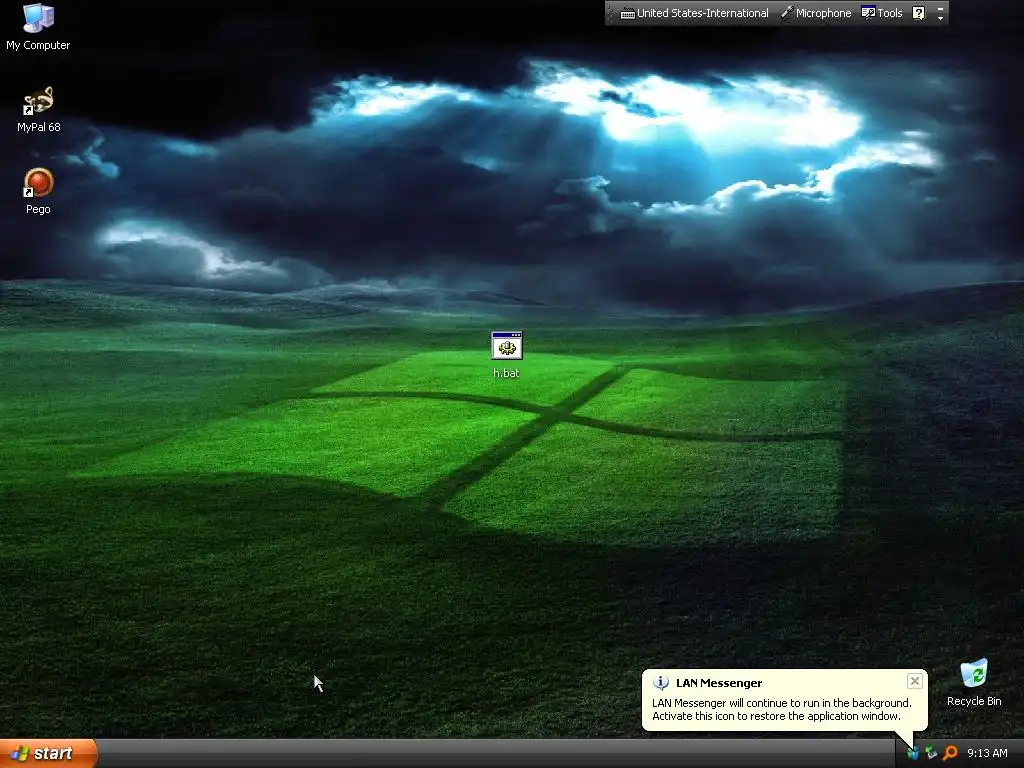Open language bar options drop arrow
Viewport: 1024px width, 768px height.
click(940, 18)
